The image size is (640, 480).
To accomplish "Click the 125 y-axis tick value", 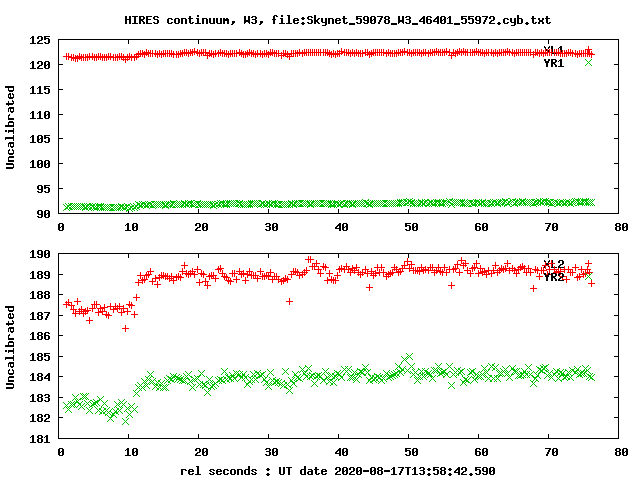I will 40,40.
